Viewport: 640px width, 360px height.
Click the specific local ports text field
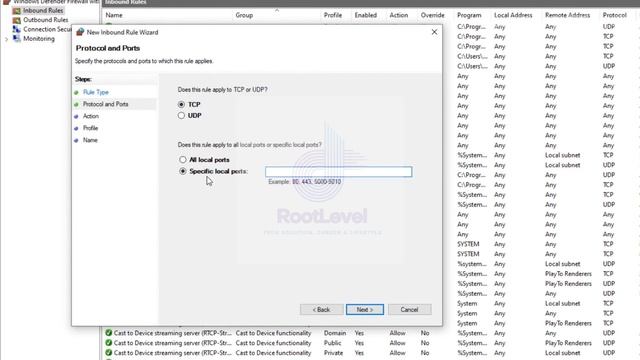pos(338,171)
